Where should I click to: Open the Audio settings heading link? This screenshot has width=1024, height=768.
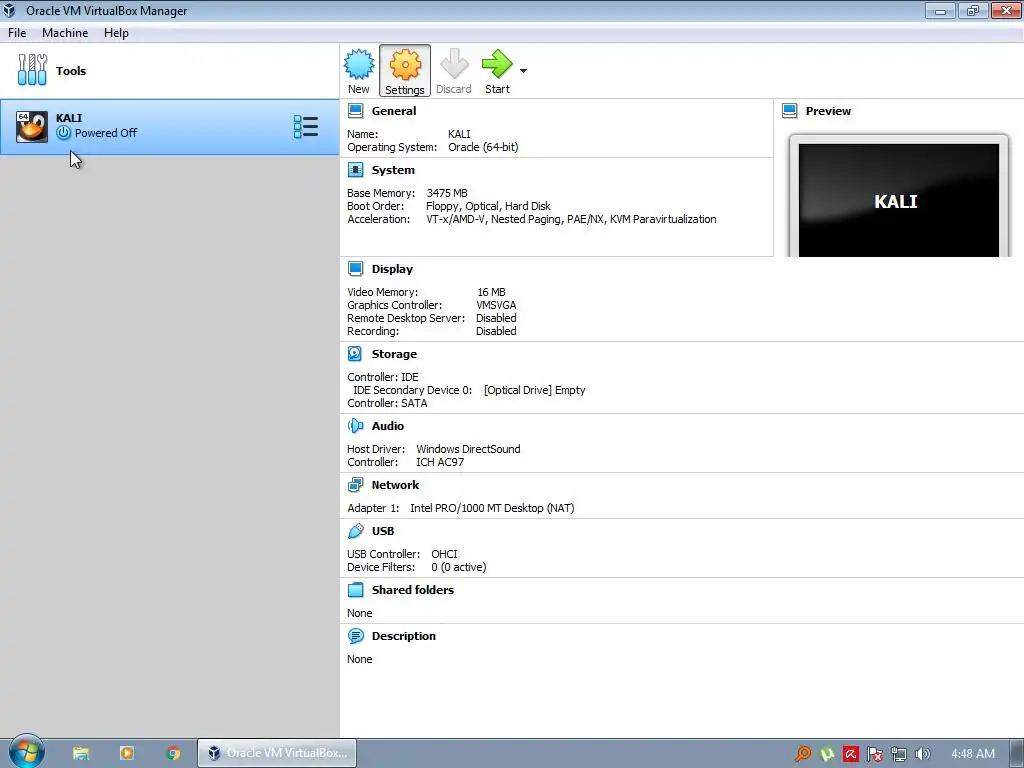click(388, 426)
